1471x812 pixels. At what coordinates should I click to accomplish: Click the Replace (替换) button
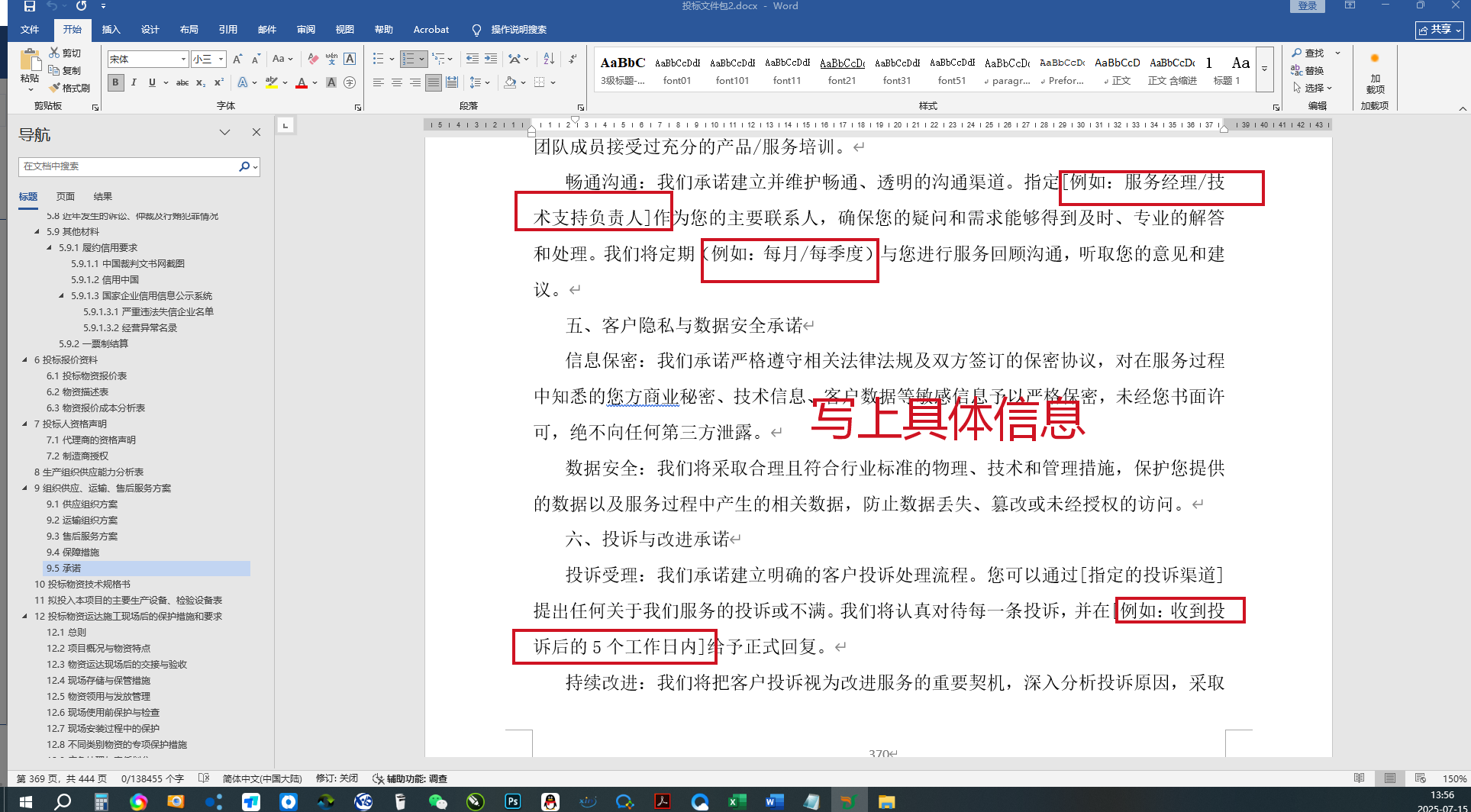1308,70
